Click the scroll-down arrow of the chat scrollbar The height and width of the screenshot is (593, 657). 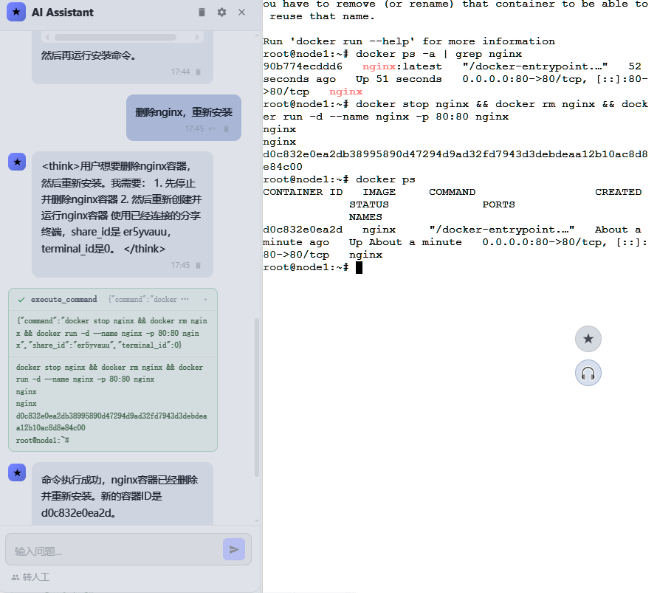[257, 521]
